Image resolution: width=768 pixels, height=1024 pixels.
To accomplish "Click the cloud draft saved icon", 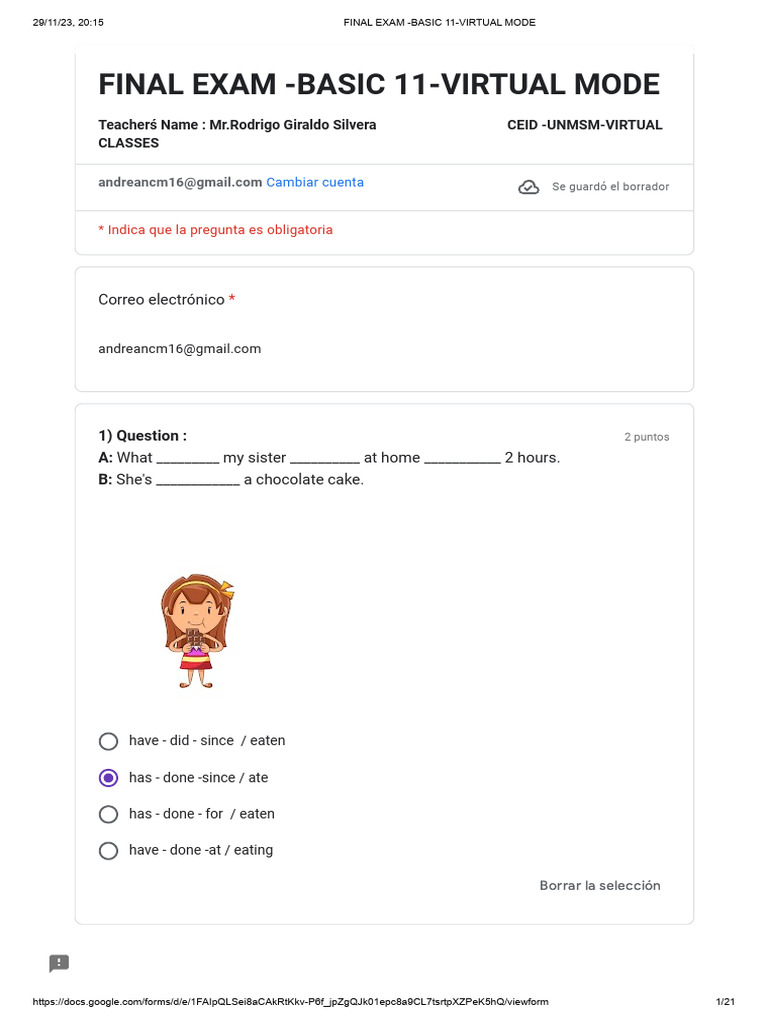I will (x=528, y=187).
